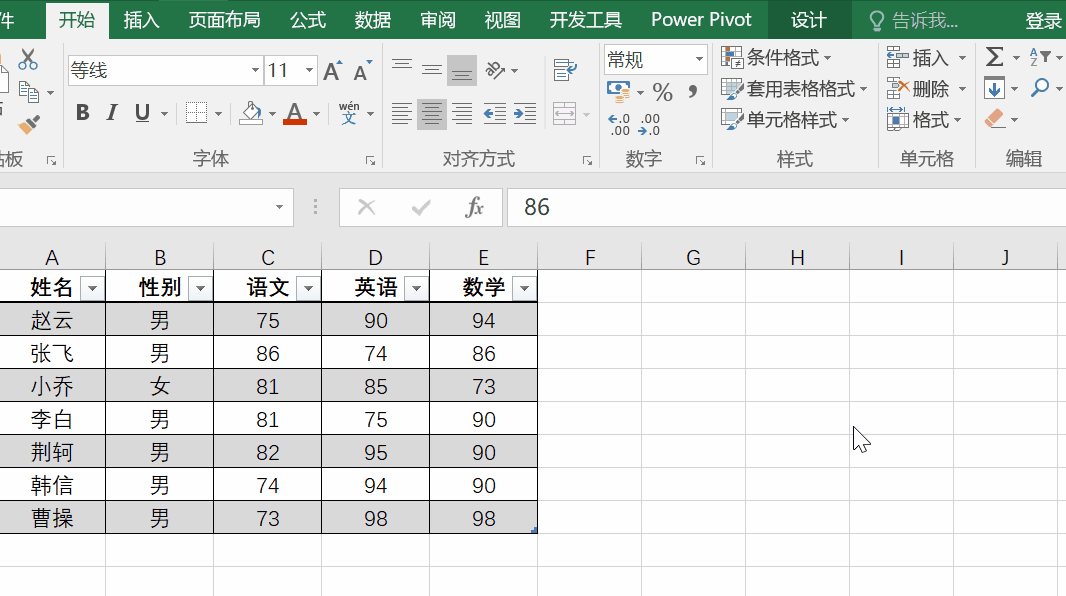1066x596 pixels.
Task: Click the increase decimal icon
Action: click(x=619, y=120)
